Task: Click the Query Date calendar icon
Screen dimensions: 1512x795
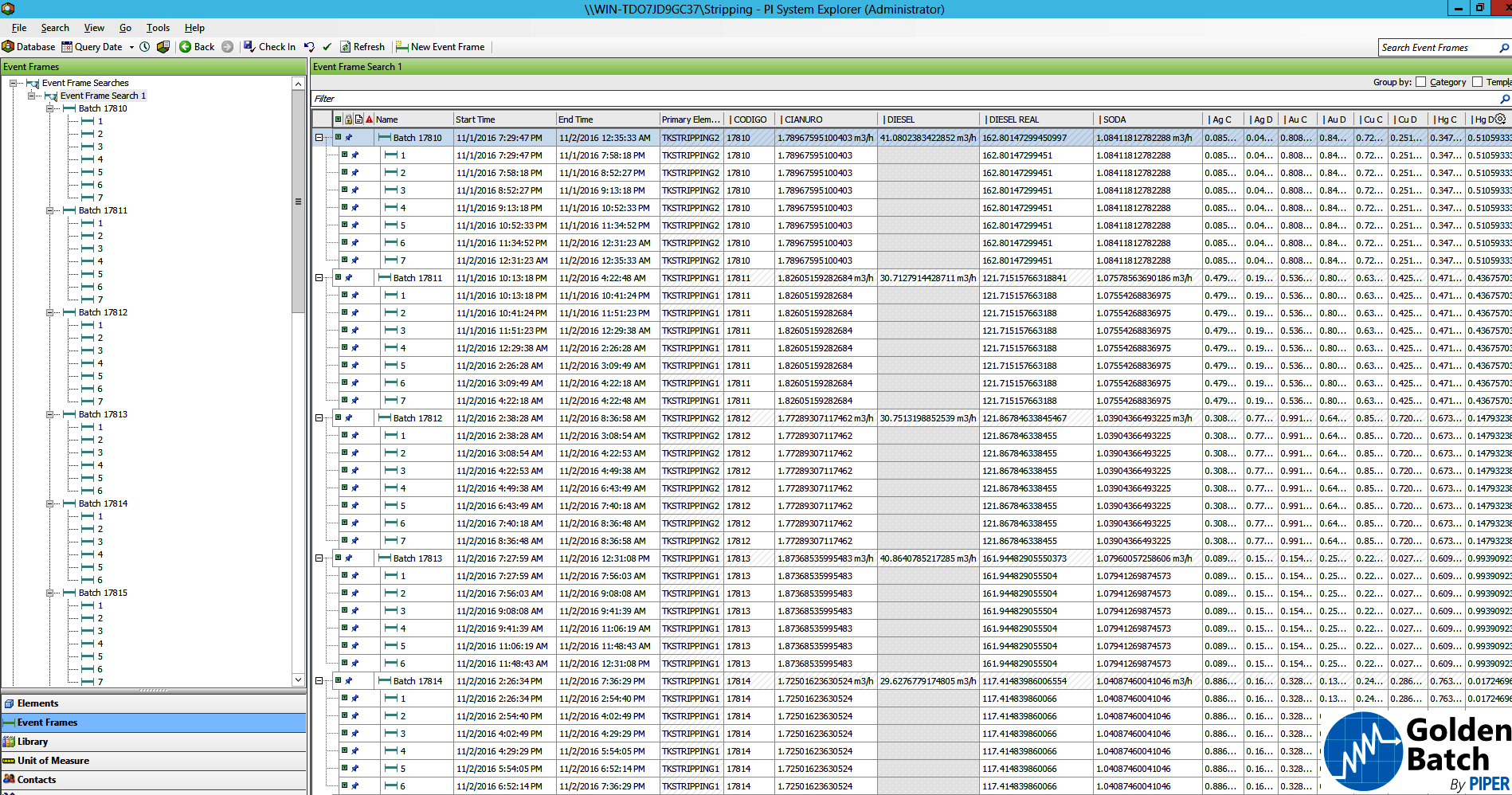Action: [x=67, y=47]
